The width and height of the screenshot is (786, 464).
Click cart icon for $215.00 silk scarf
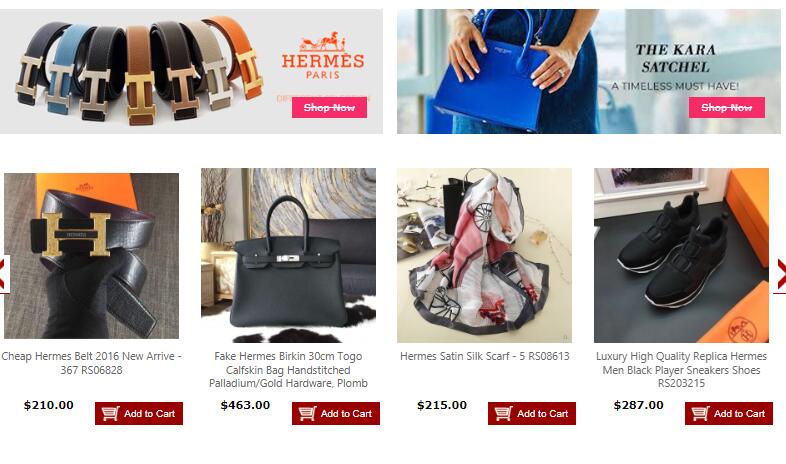pyautogui.click(x=503, y=413)
